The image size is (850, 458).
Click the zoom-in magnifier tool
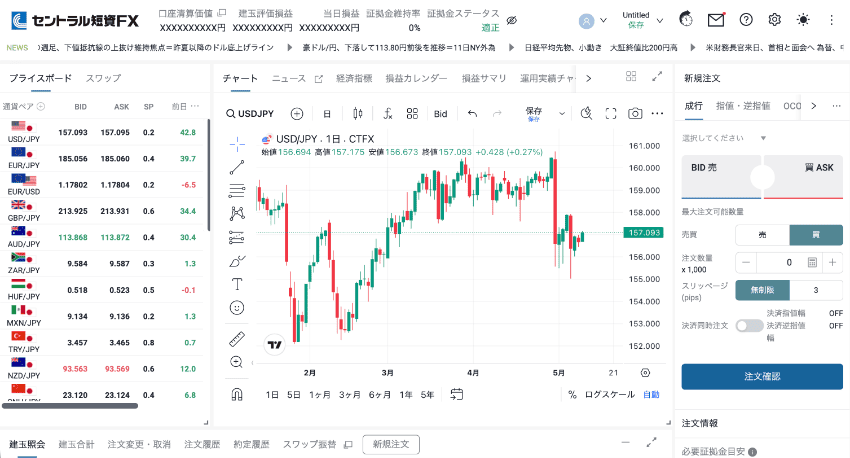coord(236,362)
